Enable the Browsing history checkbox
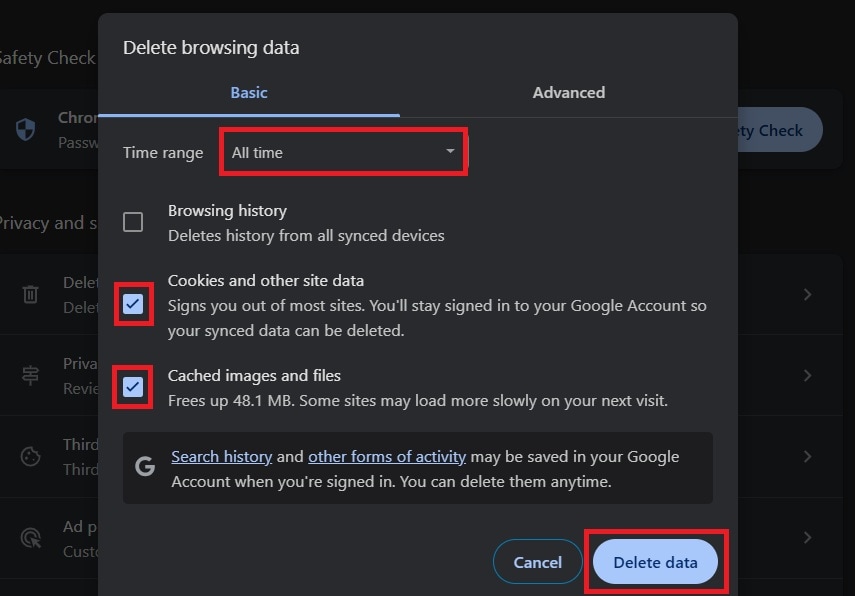Image resolution: width=855 pixels, height=596 pixels. coord(133,222)
